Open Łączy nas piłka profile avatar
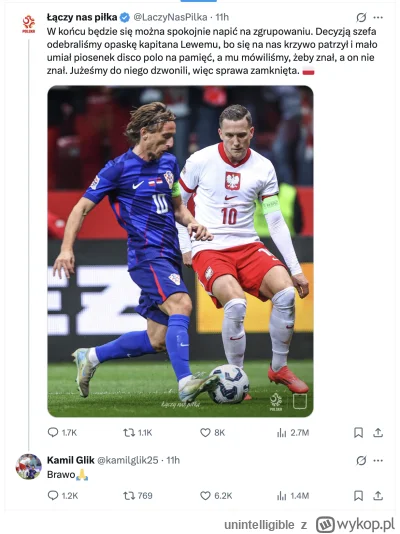 pos(29,24)
